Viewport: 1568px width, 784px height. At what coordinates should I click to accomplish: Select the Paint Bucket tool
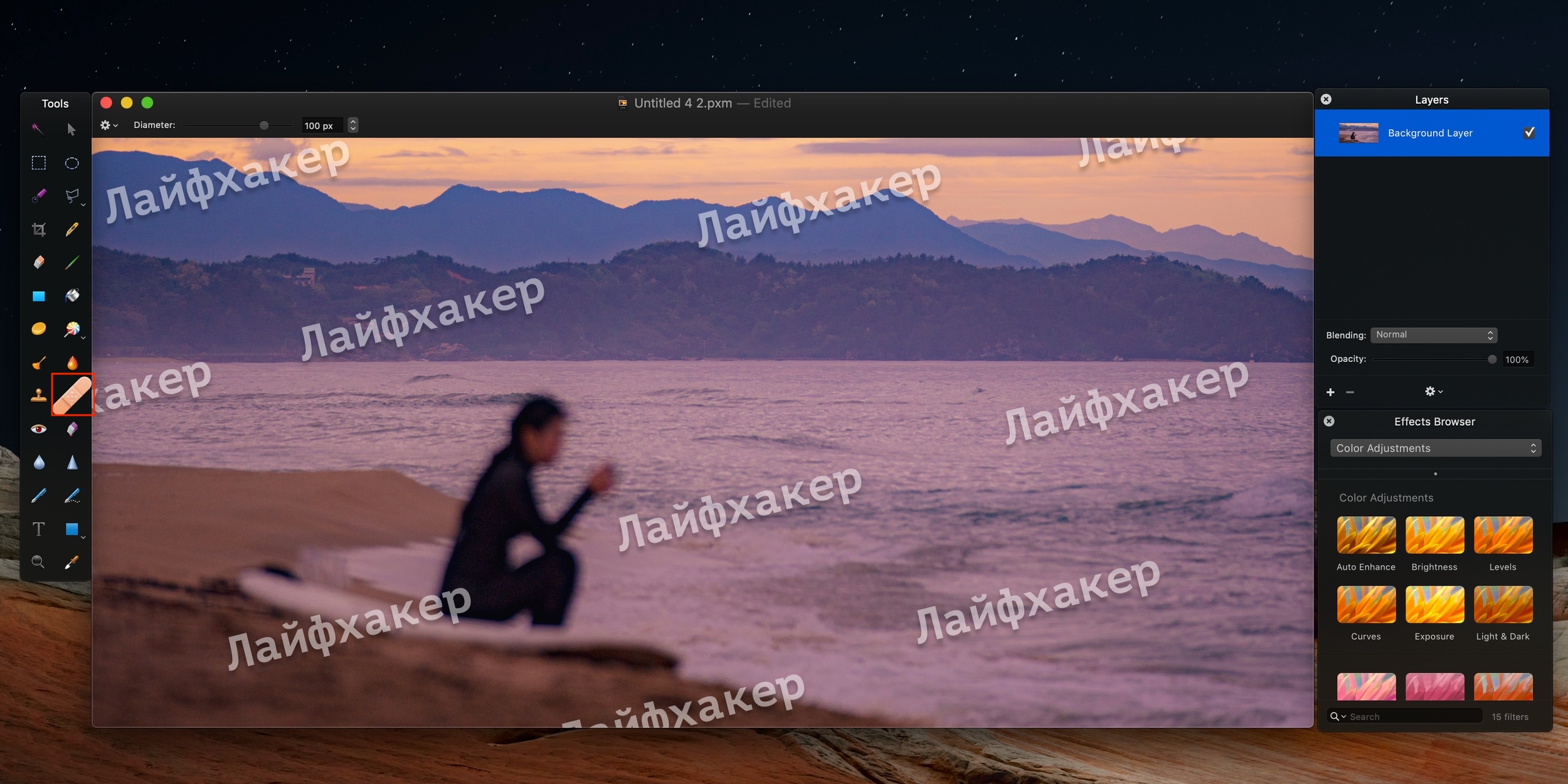74,294
